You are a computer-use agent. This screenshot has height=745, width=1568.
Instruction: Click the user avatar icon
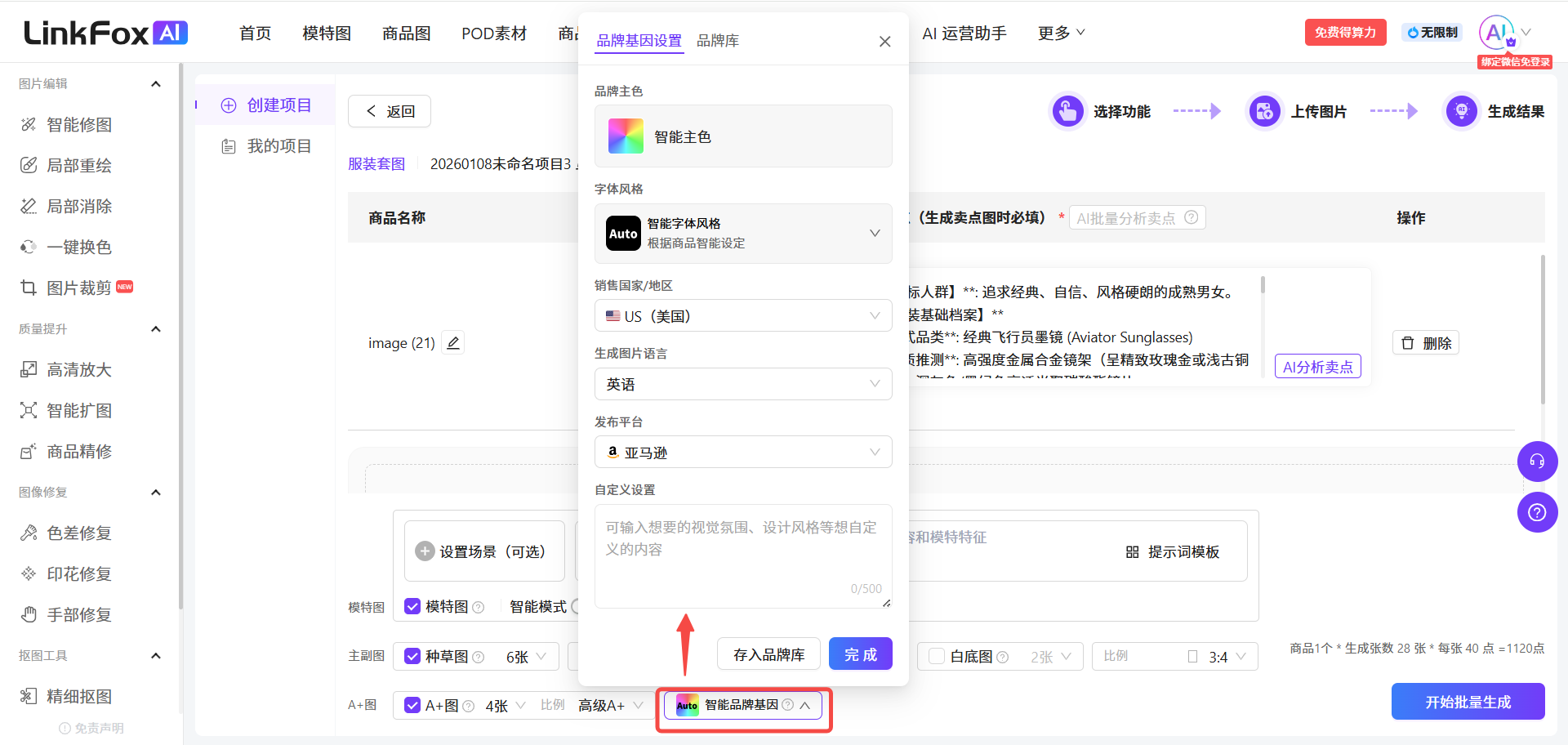click(x=1497, y=33)
